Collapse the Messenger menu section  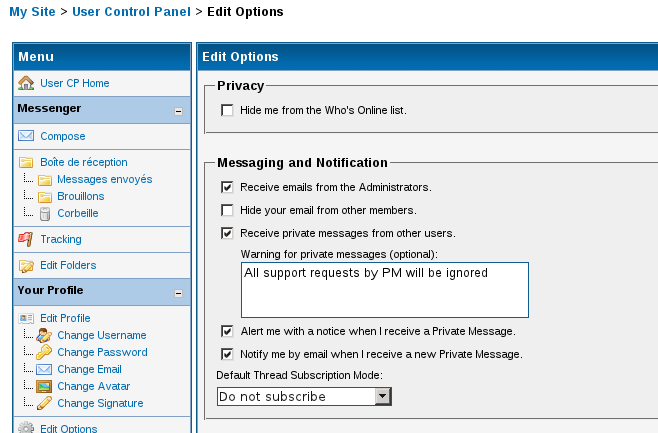(178, 111)
